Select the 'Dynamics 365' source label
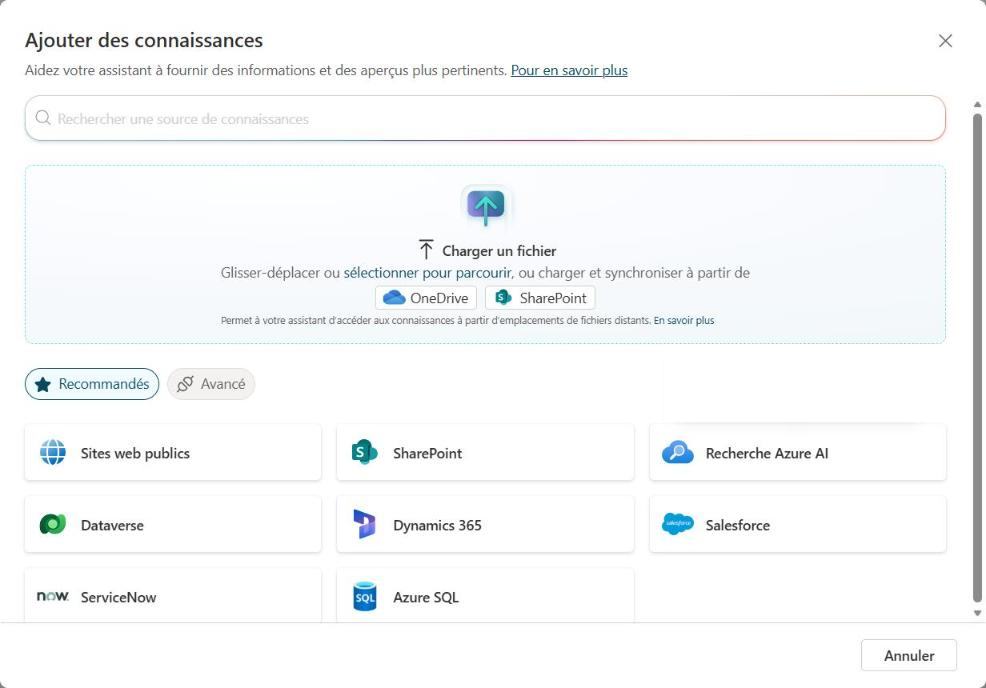The height and width of the screenshot is (688, 986). [x=437, y=525]
